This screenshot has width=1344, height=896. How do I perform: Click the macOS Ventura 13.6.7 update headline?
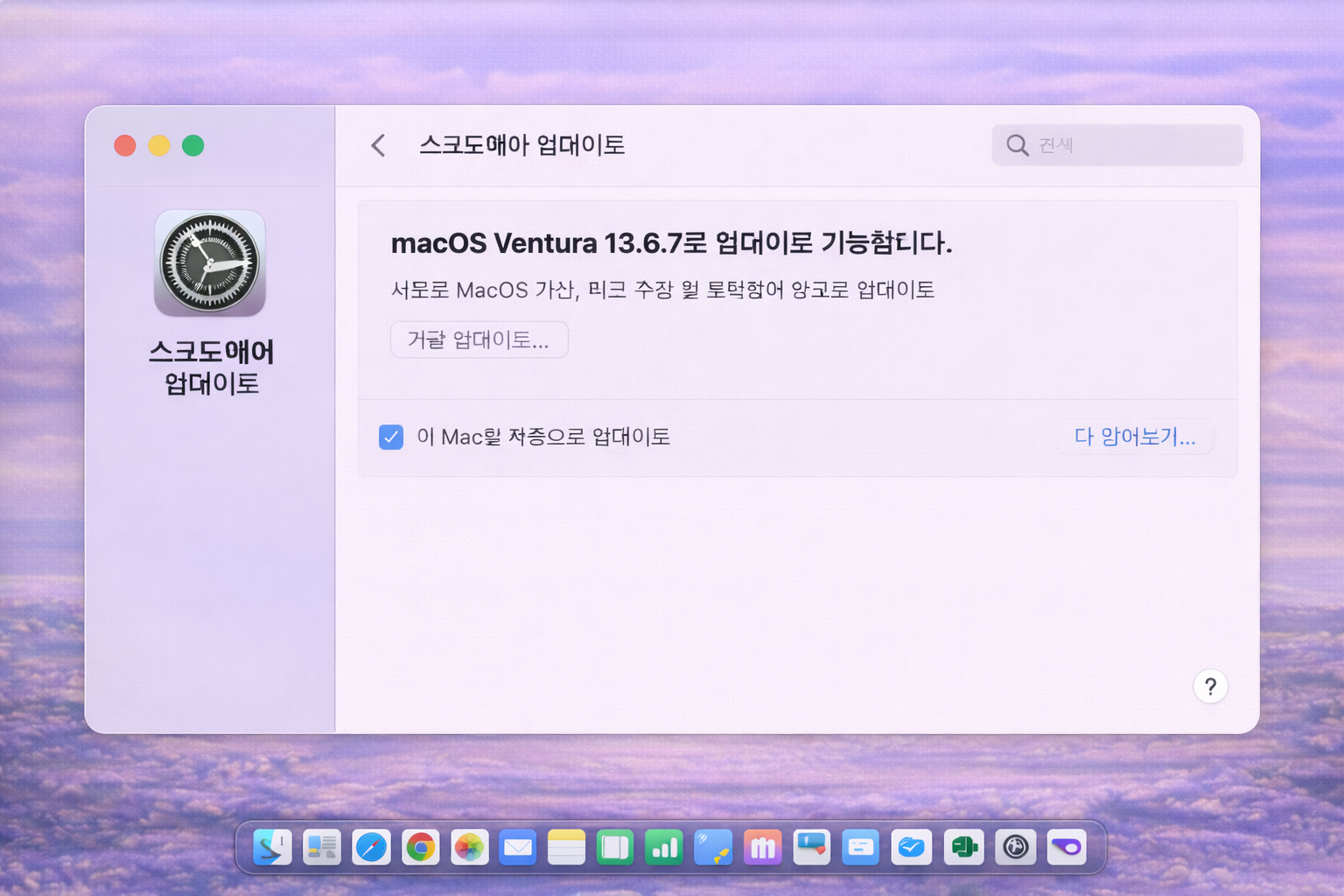click(671, 242)
